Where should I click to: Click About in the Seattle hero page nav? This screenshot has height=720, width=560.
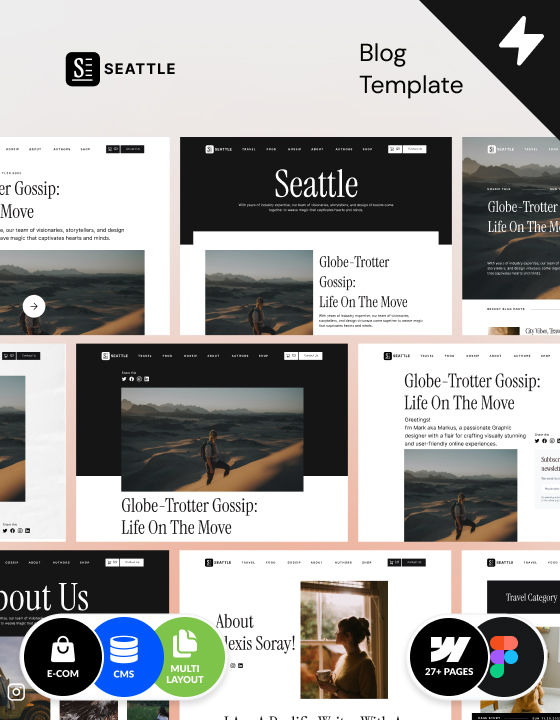pos(317,149)
